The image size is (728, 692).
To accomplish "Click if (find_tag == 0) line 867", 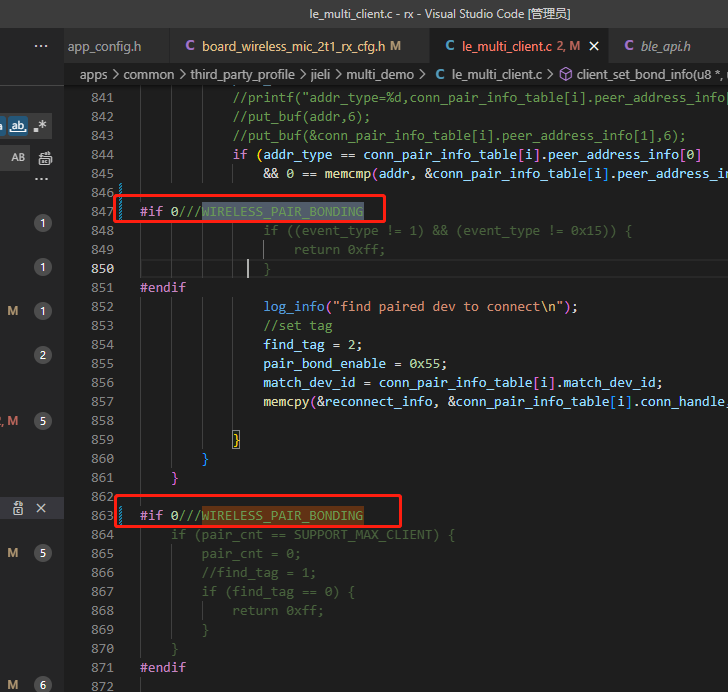I will click(x=278, y=592).
